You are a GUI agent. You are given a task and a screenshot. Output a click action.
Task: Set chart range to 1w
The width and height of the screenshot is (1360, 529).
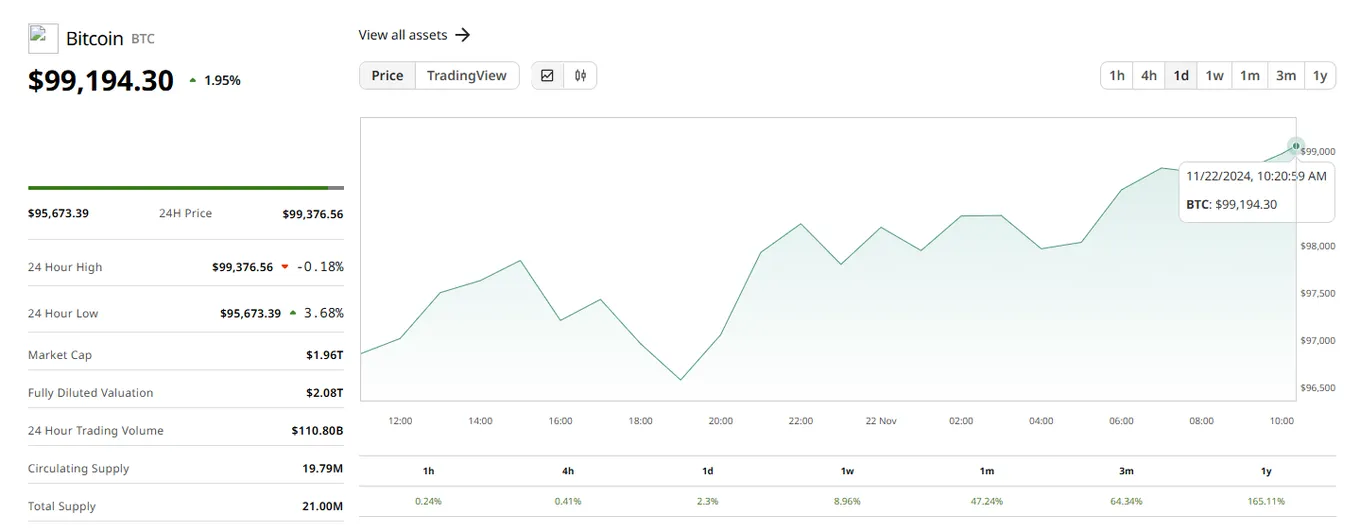[x=1214, y=75]
